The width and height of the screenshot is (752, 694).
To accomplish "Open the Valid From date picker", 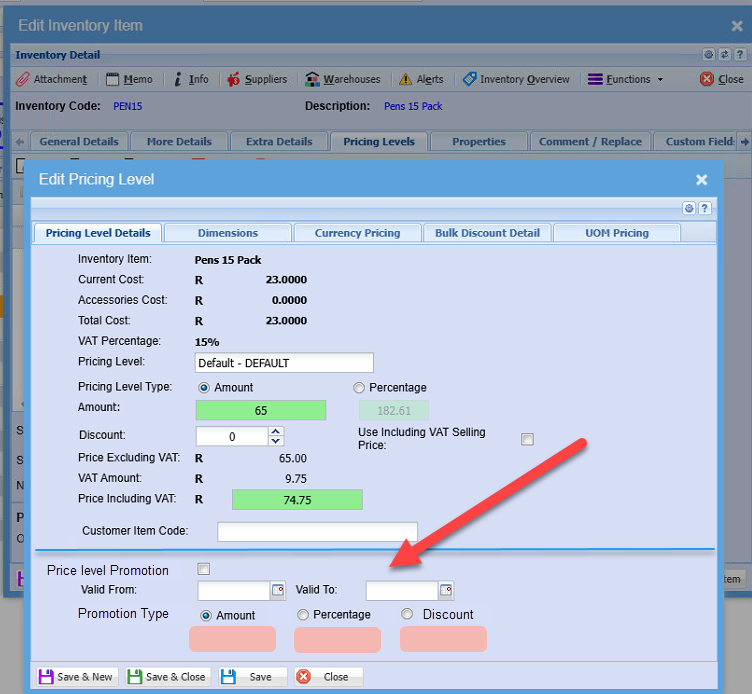I will pos(278,590).
